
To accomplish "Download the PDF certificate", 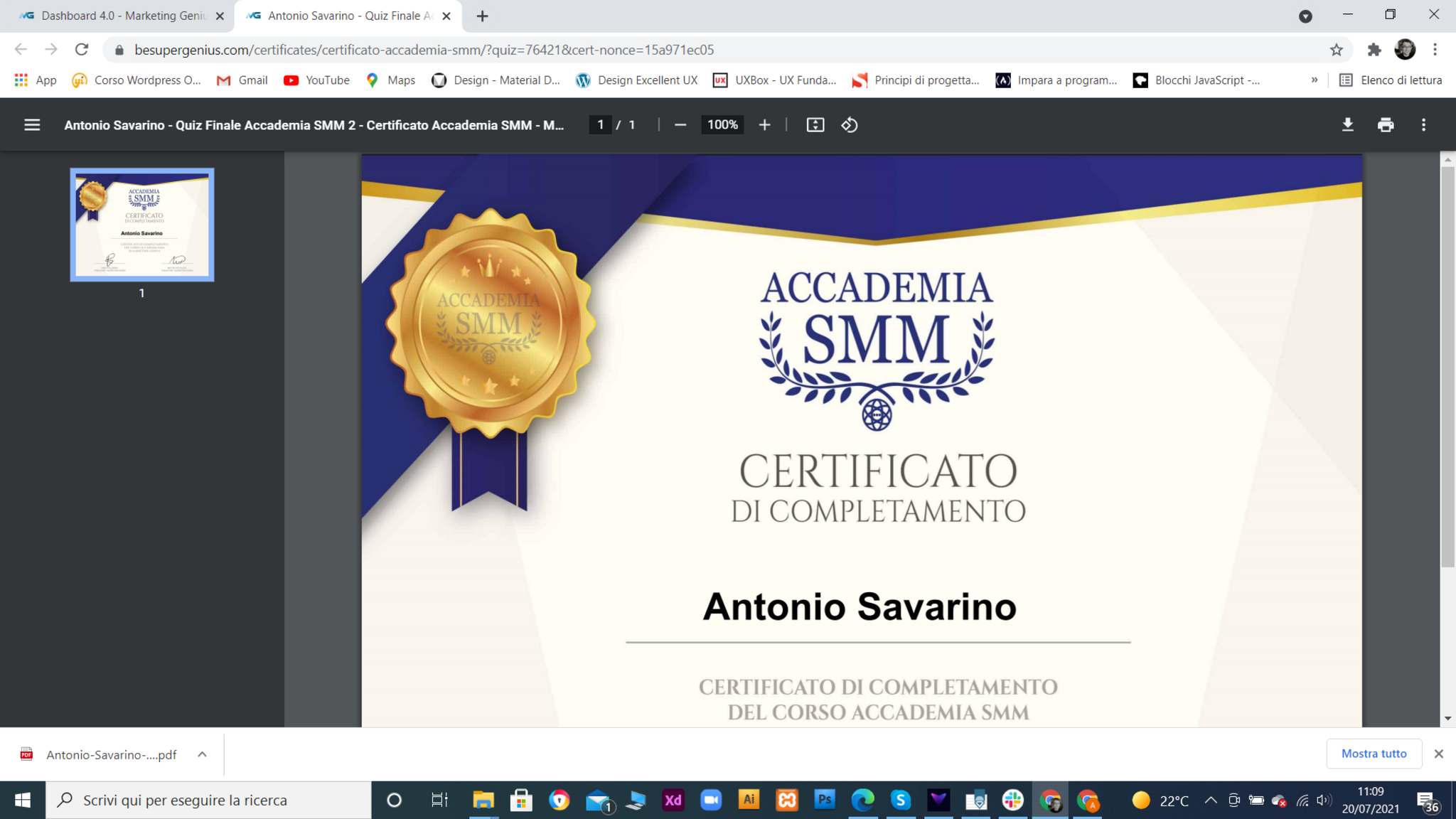I will (x=1347, y=125).
